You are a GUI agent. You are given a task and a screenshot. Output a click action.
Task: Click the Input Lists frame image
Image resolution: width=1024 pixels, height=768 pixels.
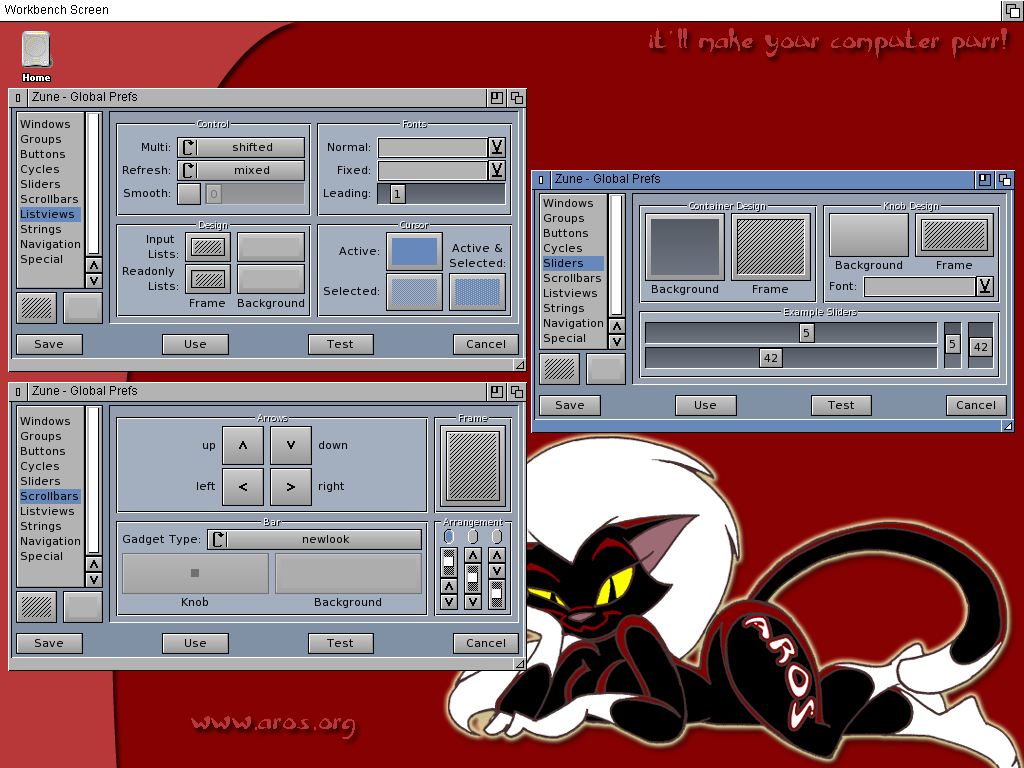(x=208, y=247)
